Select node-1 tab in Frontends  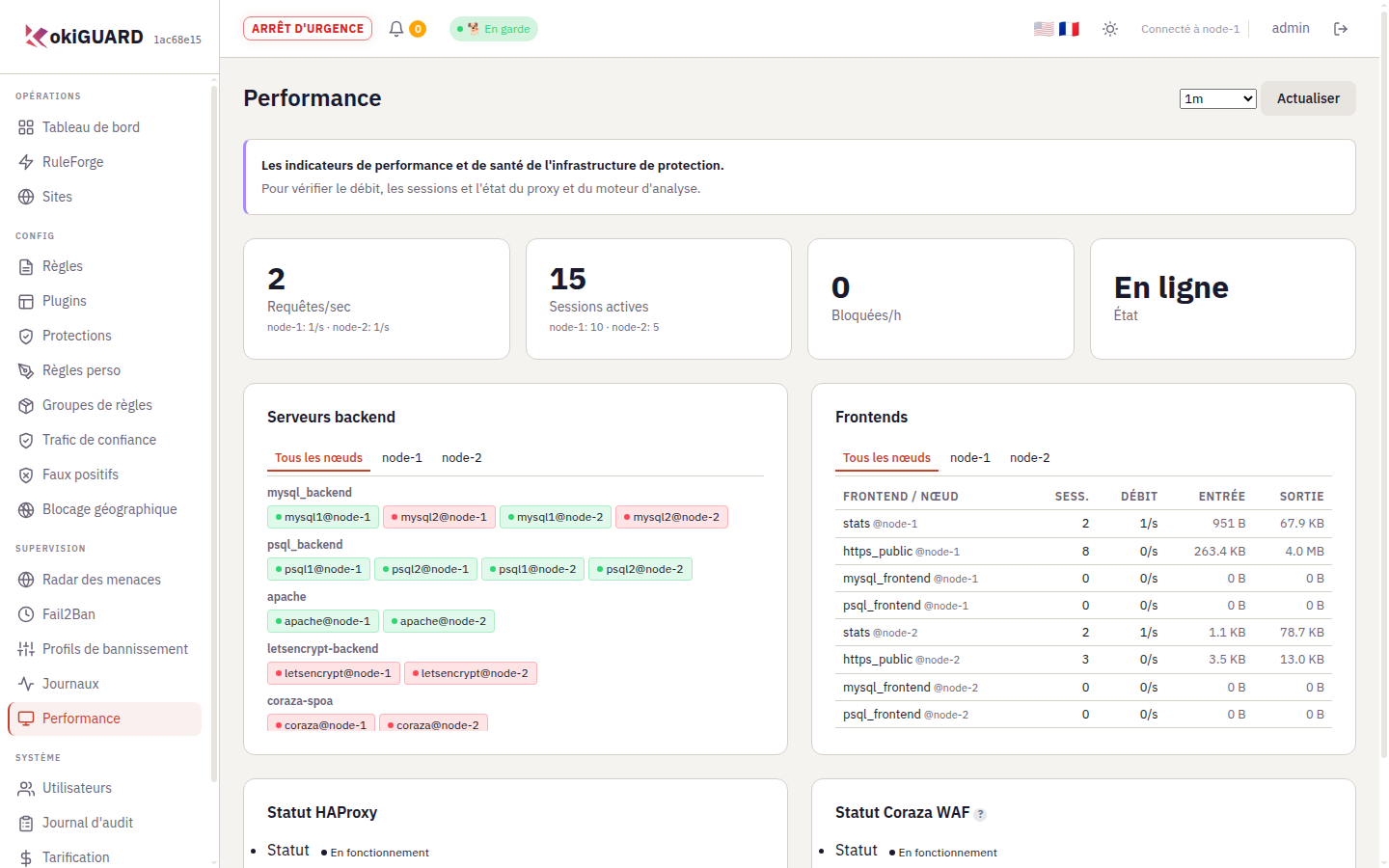click(x=970, y=458)
